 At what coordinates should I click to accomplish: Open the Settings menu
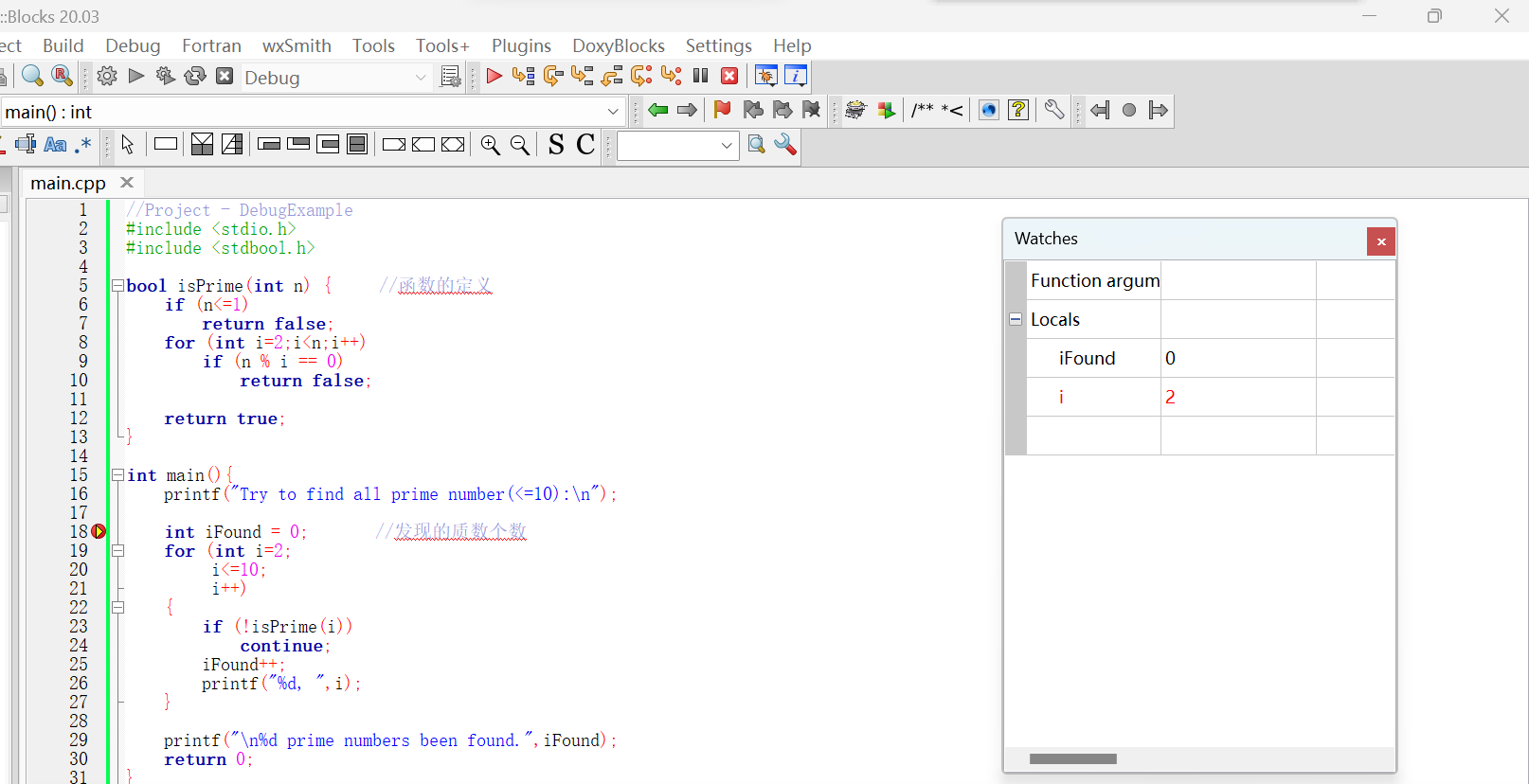[719, 45]
